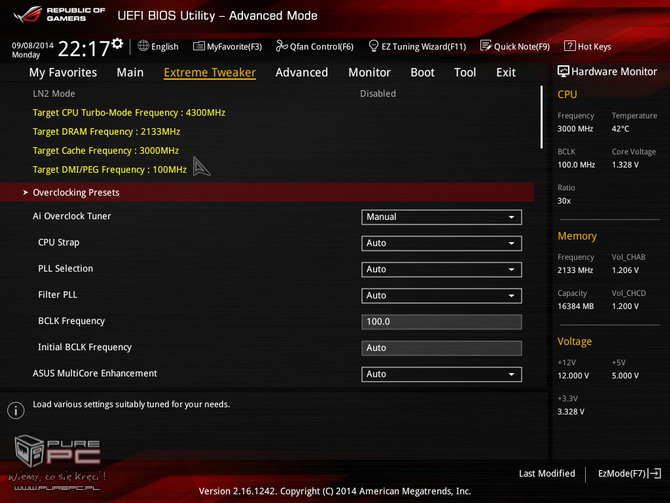Switch to Advanced tab
Screen dimensions: 670x503
click(x=302, y=73)
